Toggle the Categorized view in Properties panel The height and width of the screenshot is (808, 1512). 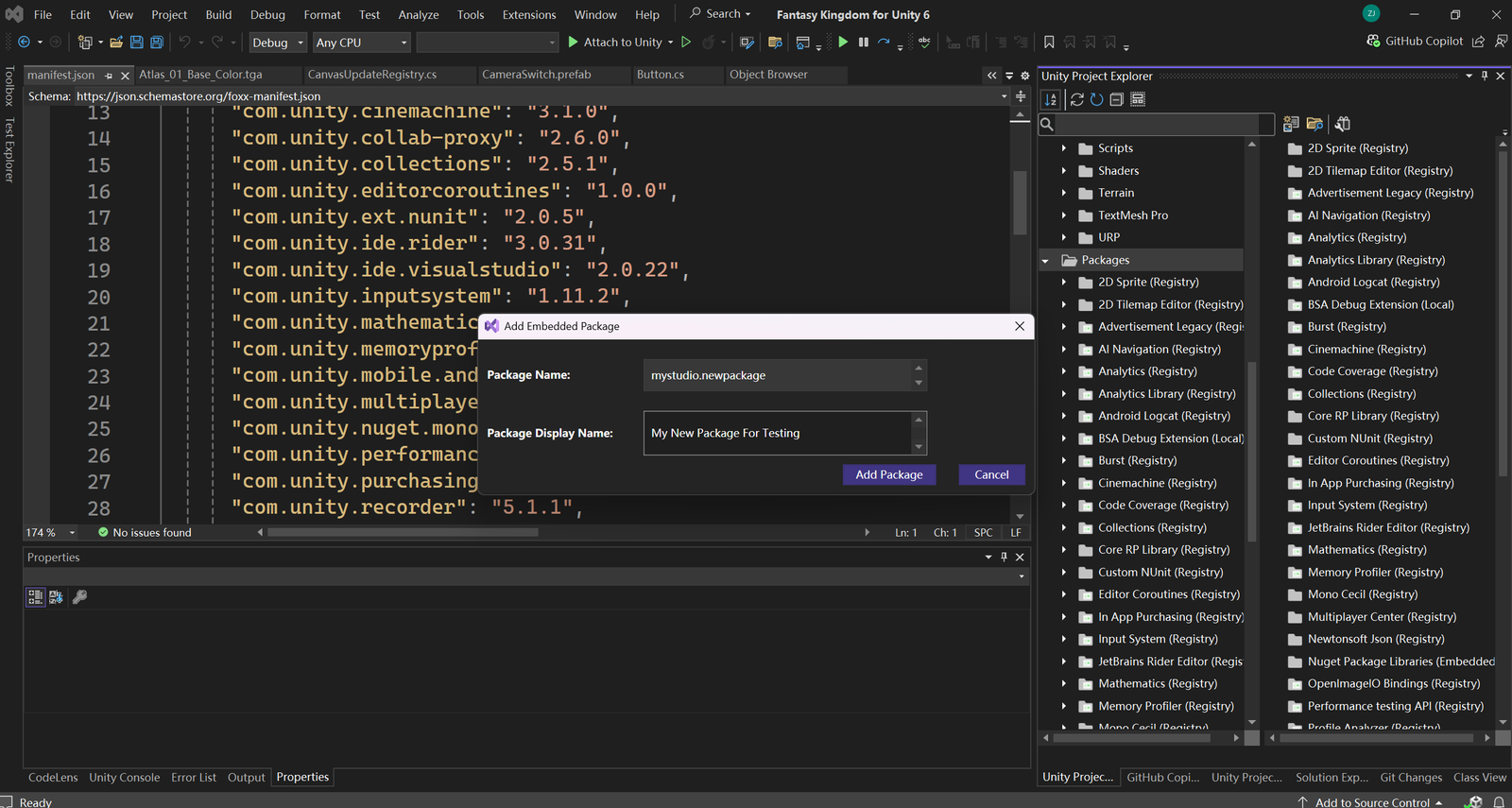35,597
